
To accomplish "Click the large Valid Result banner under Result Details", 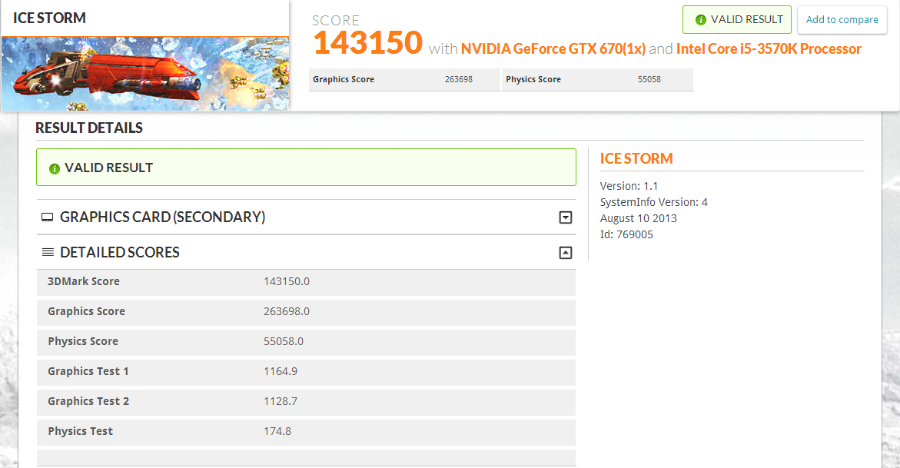I will [306, 167].
